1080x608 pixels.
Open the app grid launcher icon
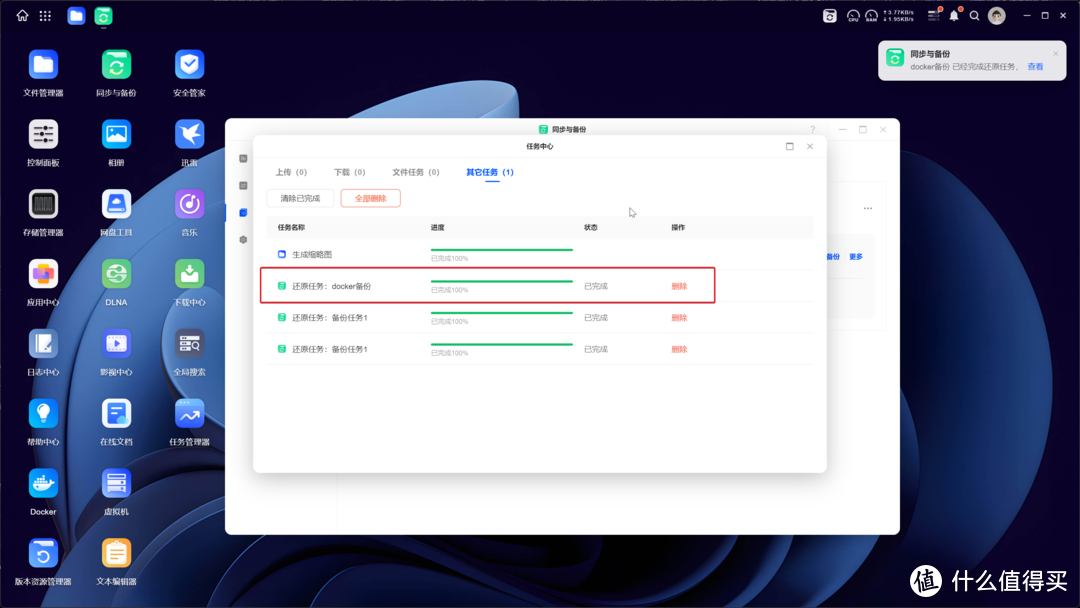pyautogui.click(x=45, y=15)
